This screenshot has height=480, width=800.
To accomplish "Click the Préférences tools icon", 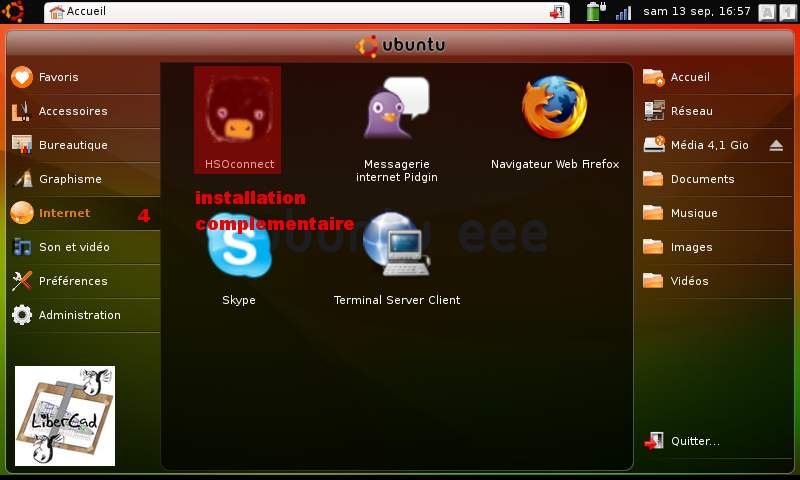I will [x=22, y=281].
